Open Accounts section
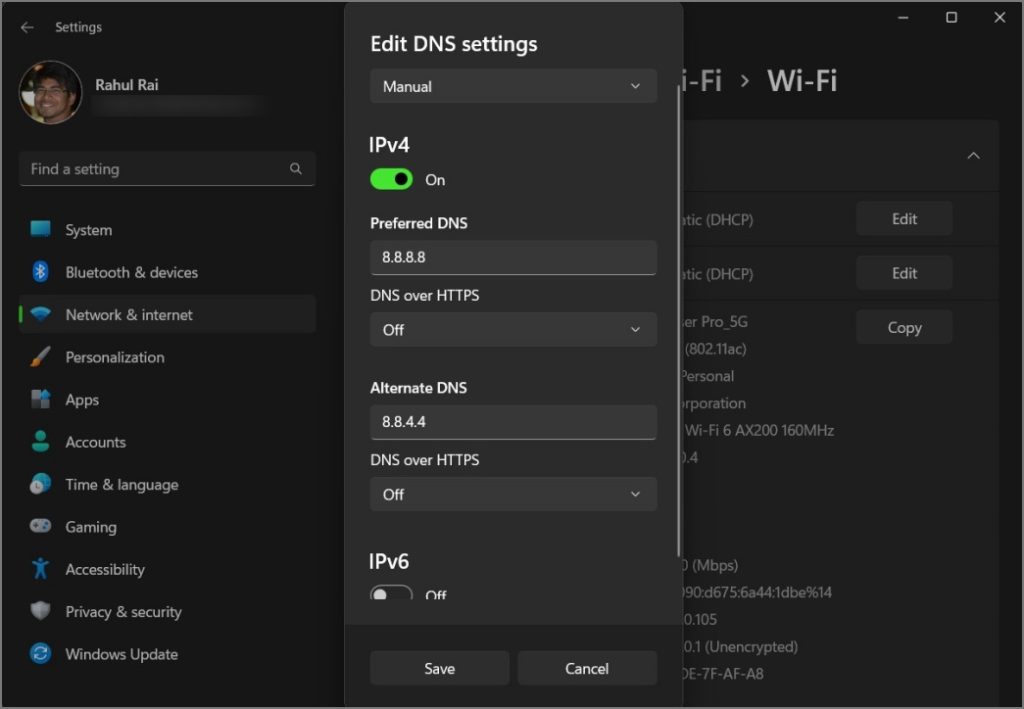The height and width of the screenshot is (709, 1024). coord(167,442)
